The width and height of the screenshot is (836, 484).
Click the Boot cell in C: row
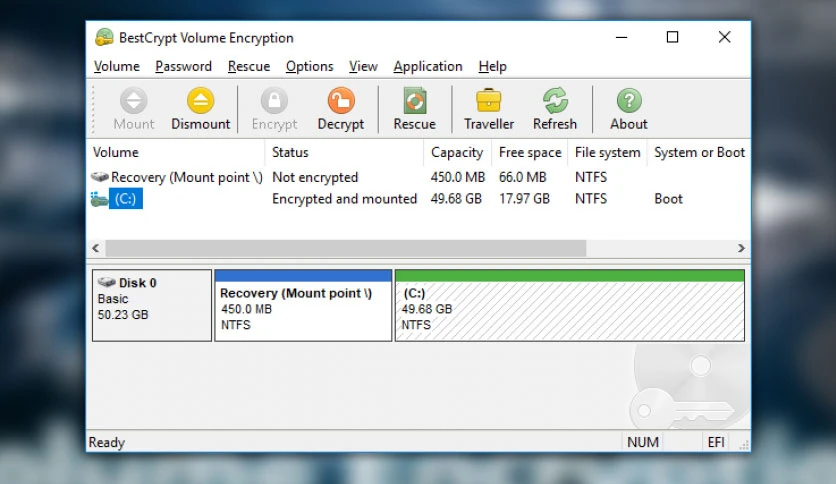click(669, 199)
